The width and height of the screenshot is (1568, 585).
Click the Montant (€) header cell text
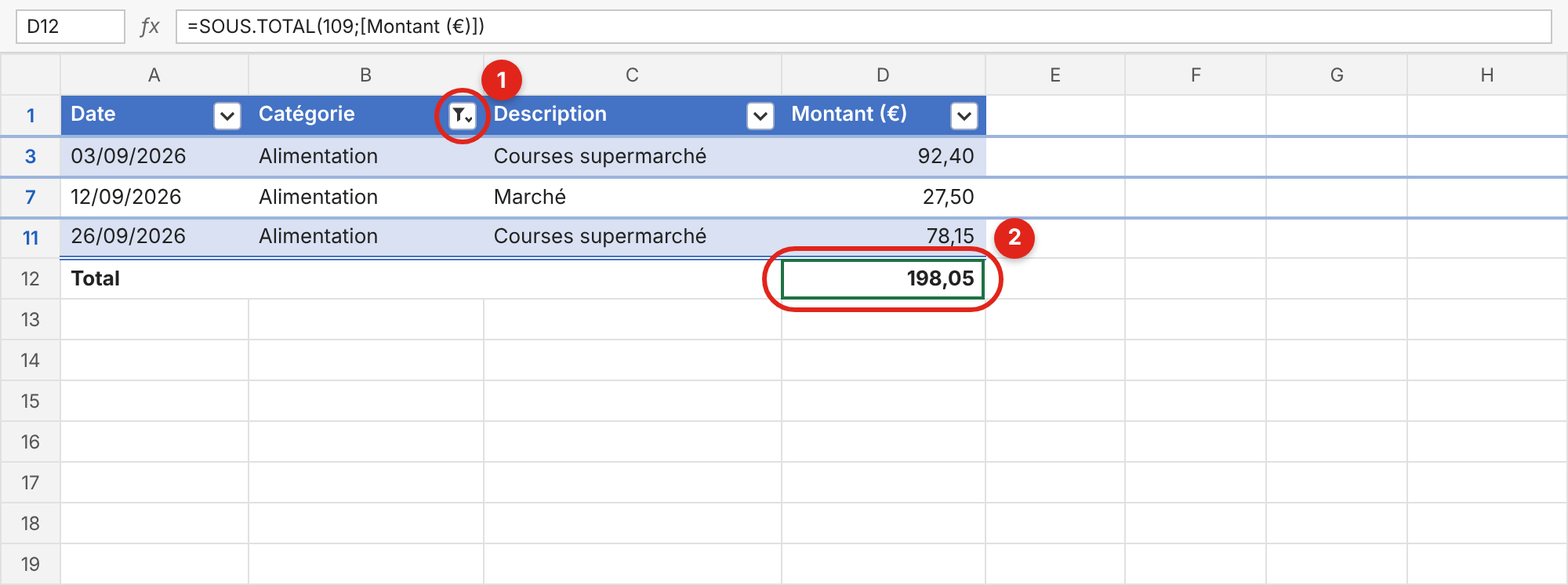coord(849,114)
